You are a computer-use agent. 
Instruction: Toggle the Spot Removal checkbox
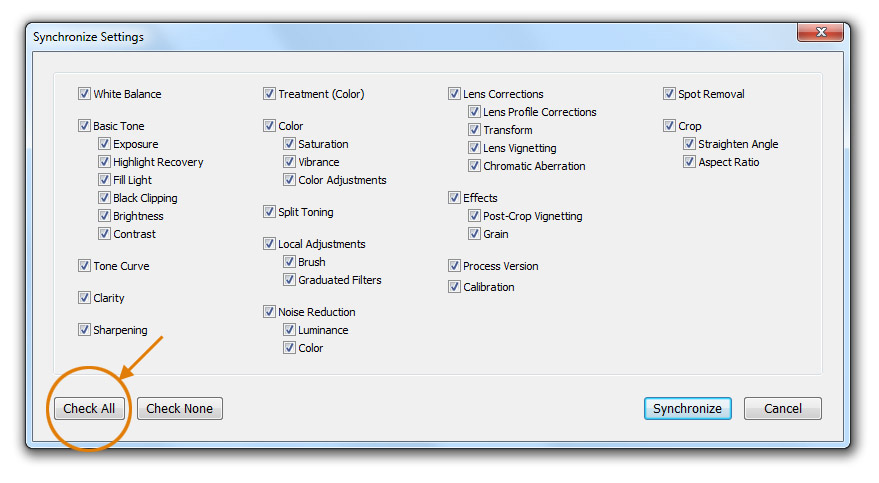[669, 94]
